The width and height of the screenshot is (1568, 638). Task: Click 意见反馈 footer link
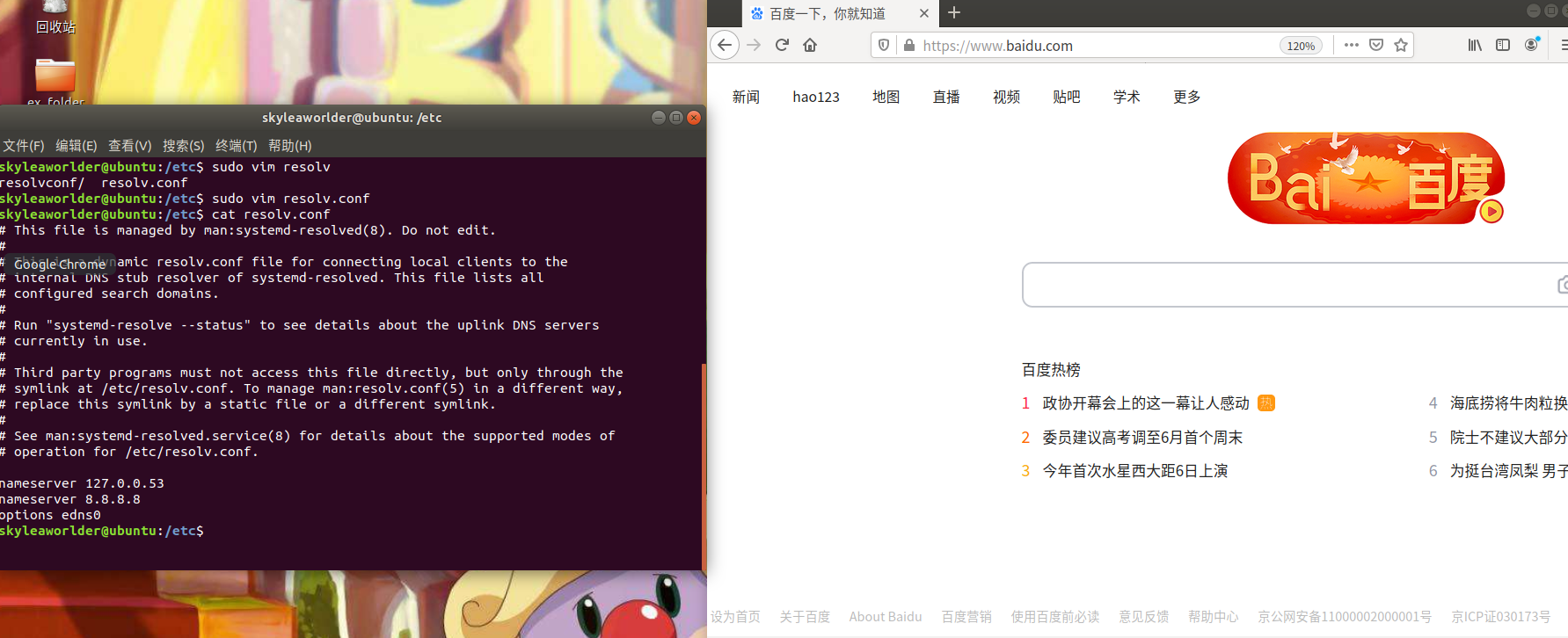click(x=1143, y=617)
